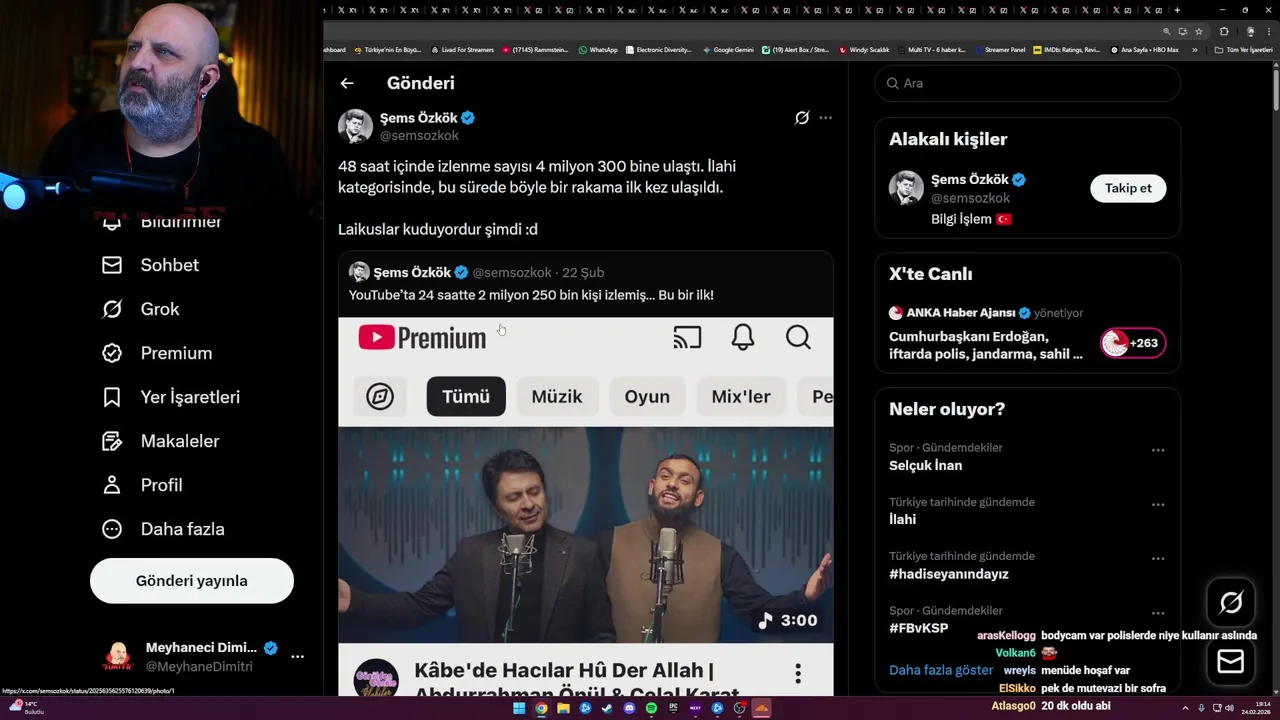Screen dimensions: 1280x720
Task: Show hidden system tray icons
Action: click(1185, 708)
